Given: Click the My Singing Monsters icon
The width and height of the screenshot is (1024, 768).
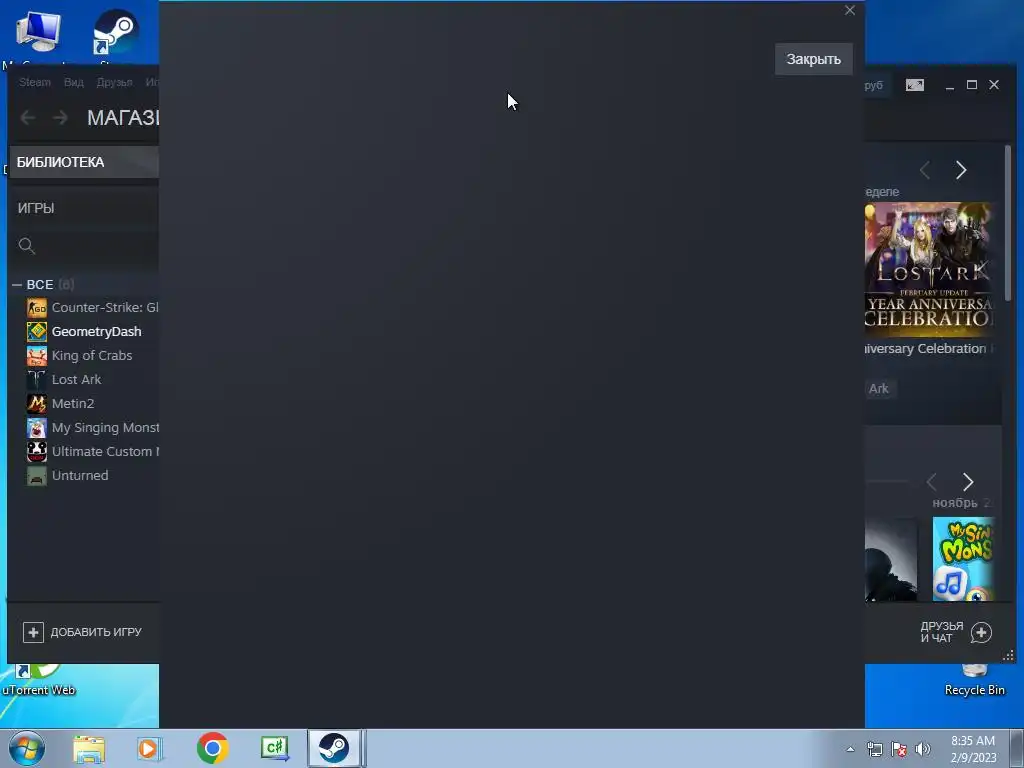Looking at the screenshot, I should coord(37,428).
